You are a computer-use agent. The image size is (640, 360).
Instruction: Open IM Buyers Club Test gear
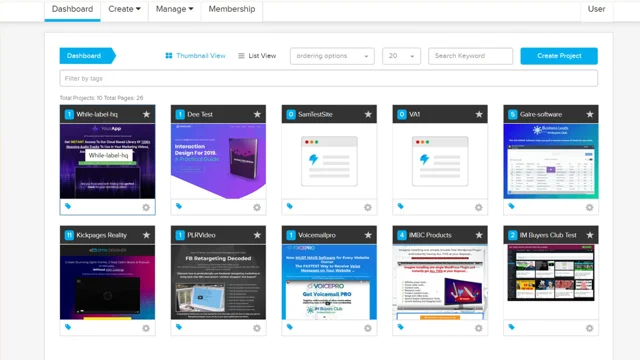589,328
